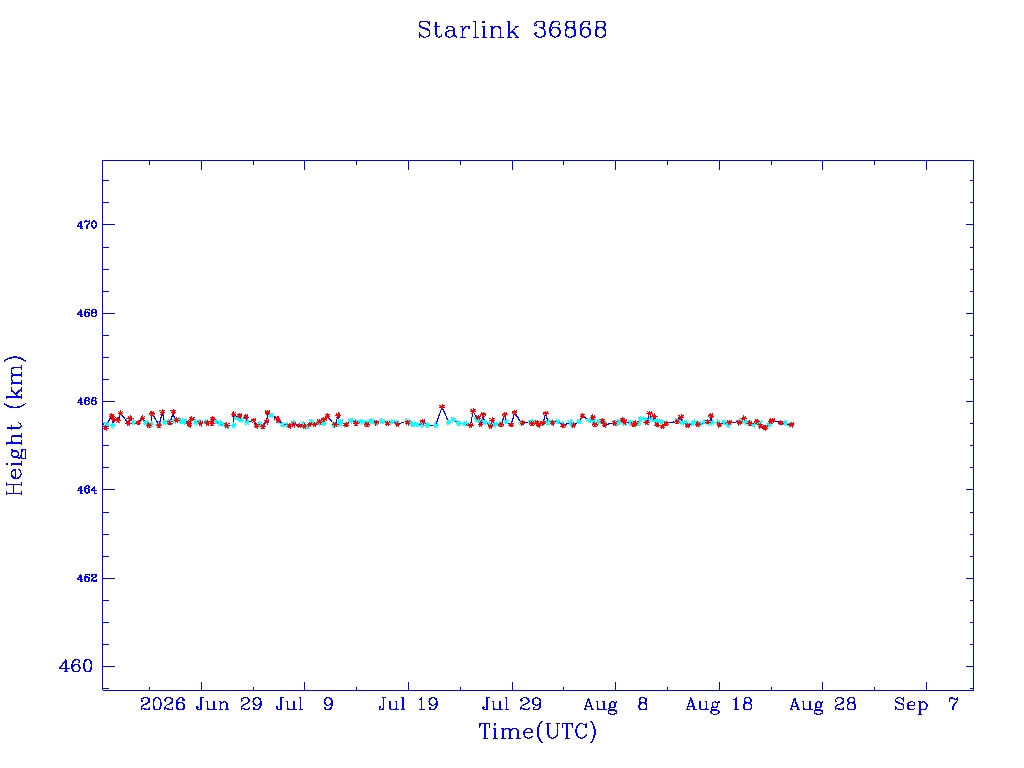Click the 466 height axis label
1024x768 pixels.
point(87,402)
